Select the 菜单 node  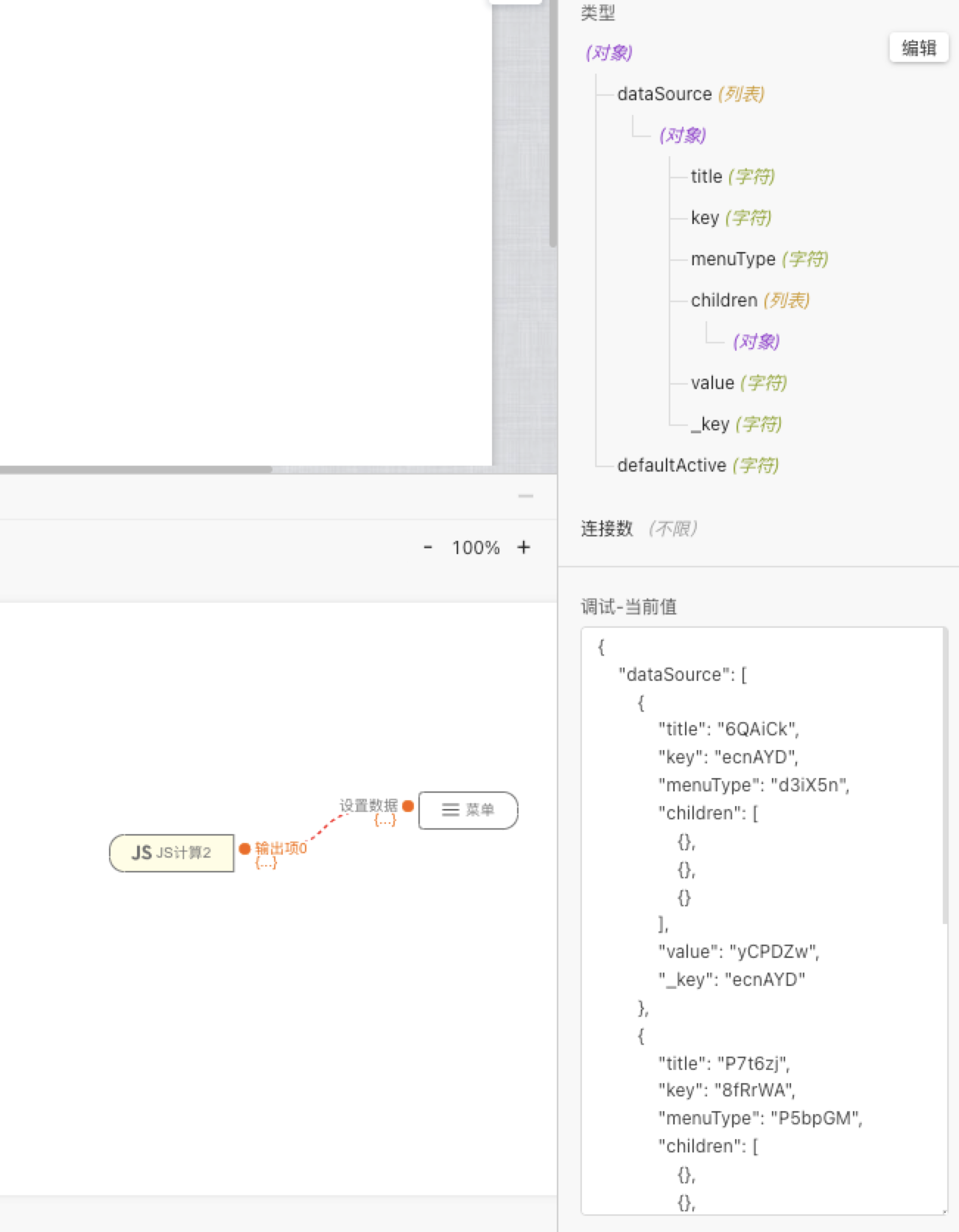click(468, 811)
